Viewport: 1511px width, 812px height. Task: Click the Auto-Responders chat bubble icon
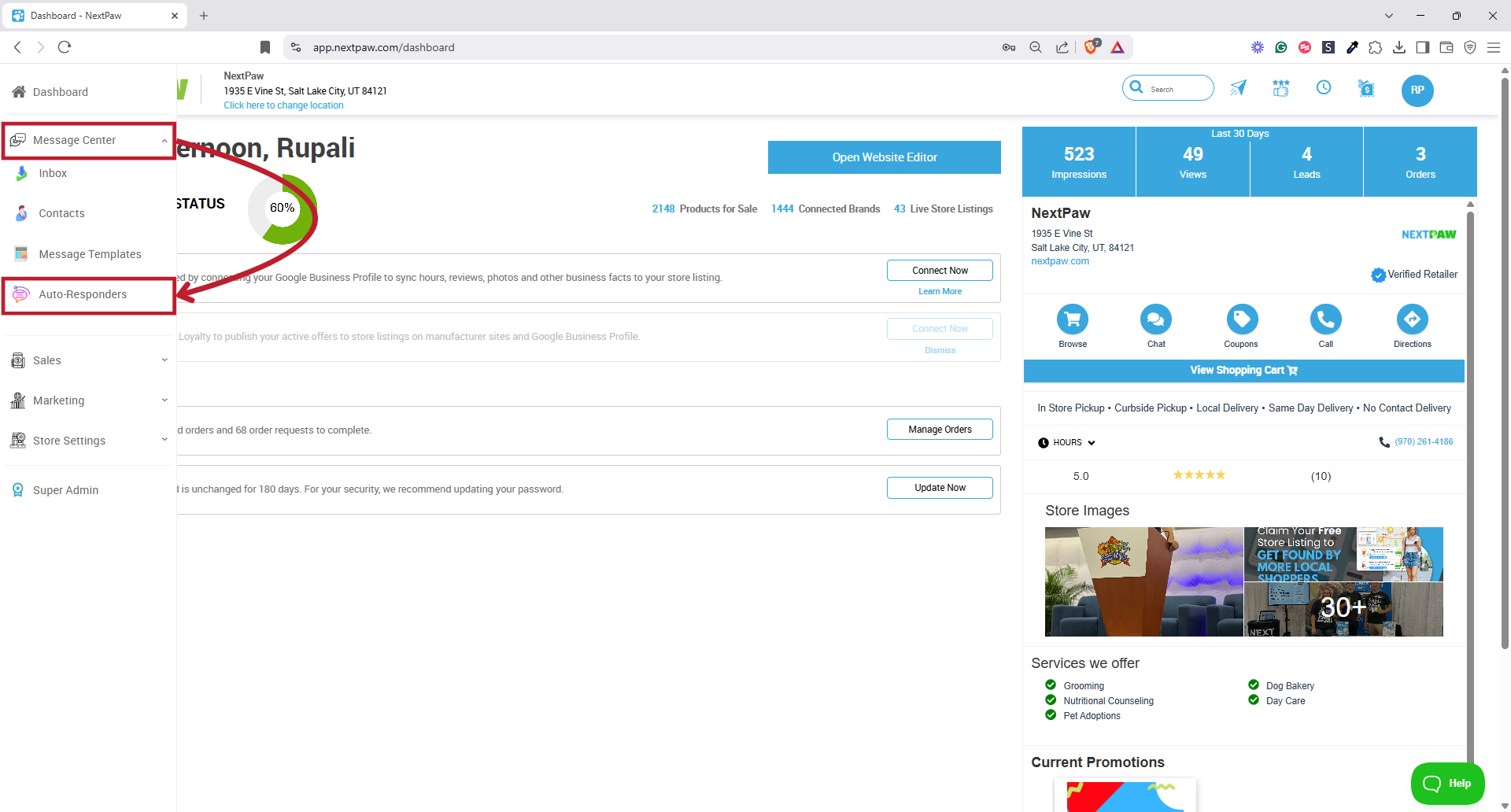(21, 294)
